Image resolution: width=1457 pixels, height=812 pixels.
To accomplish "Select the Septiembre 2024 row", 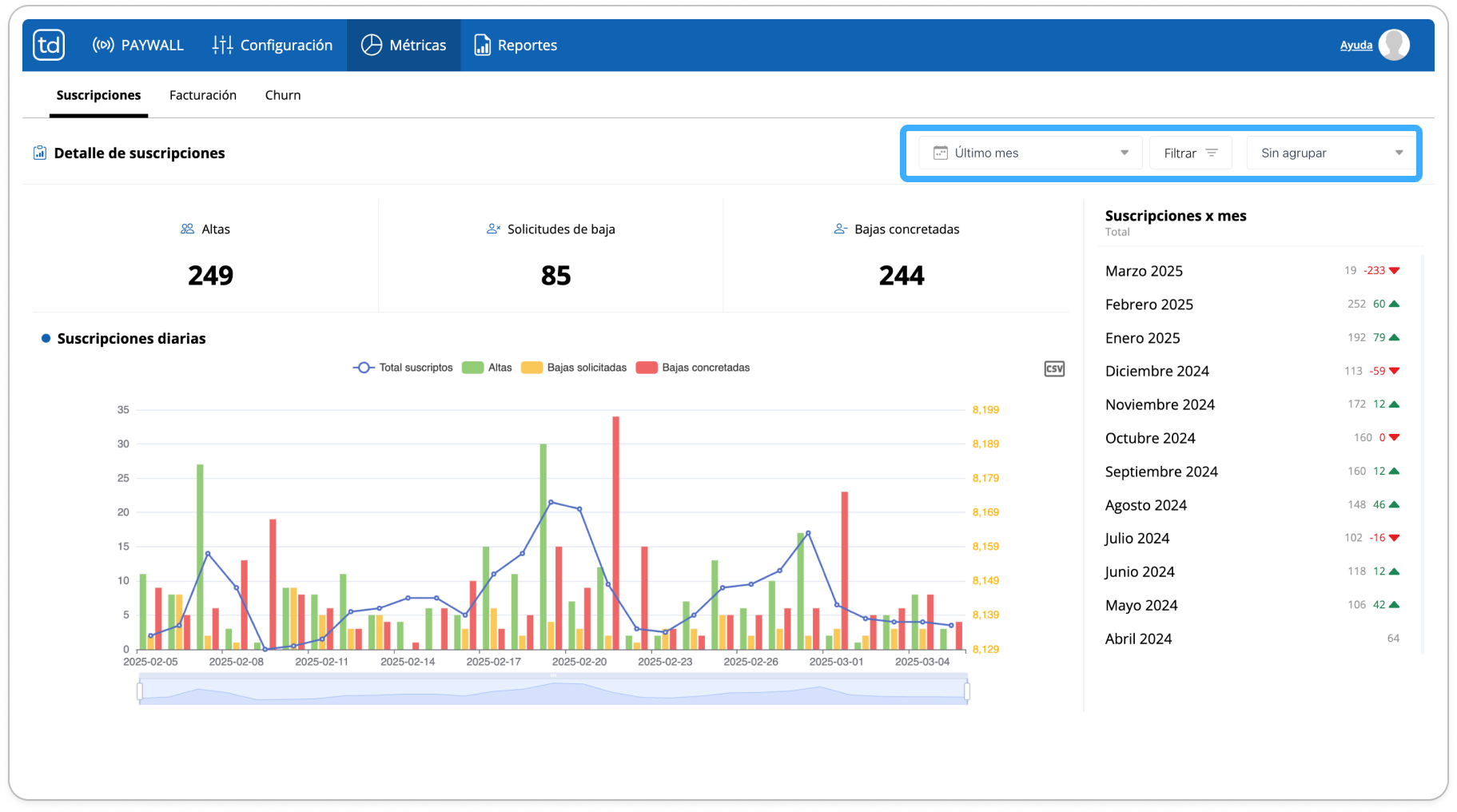I will [x=1252, y=472].
